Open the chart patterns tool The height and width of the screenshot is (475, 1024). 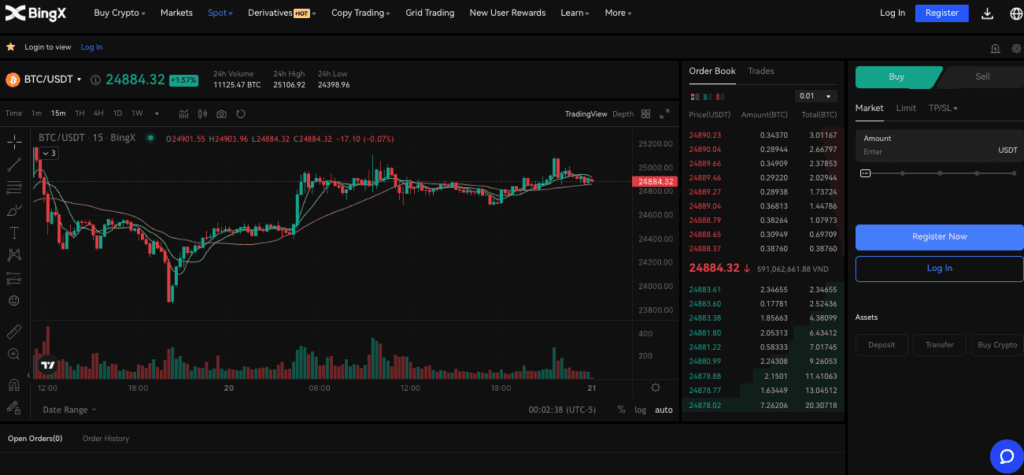tap(14, 255)
